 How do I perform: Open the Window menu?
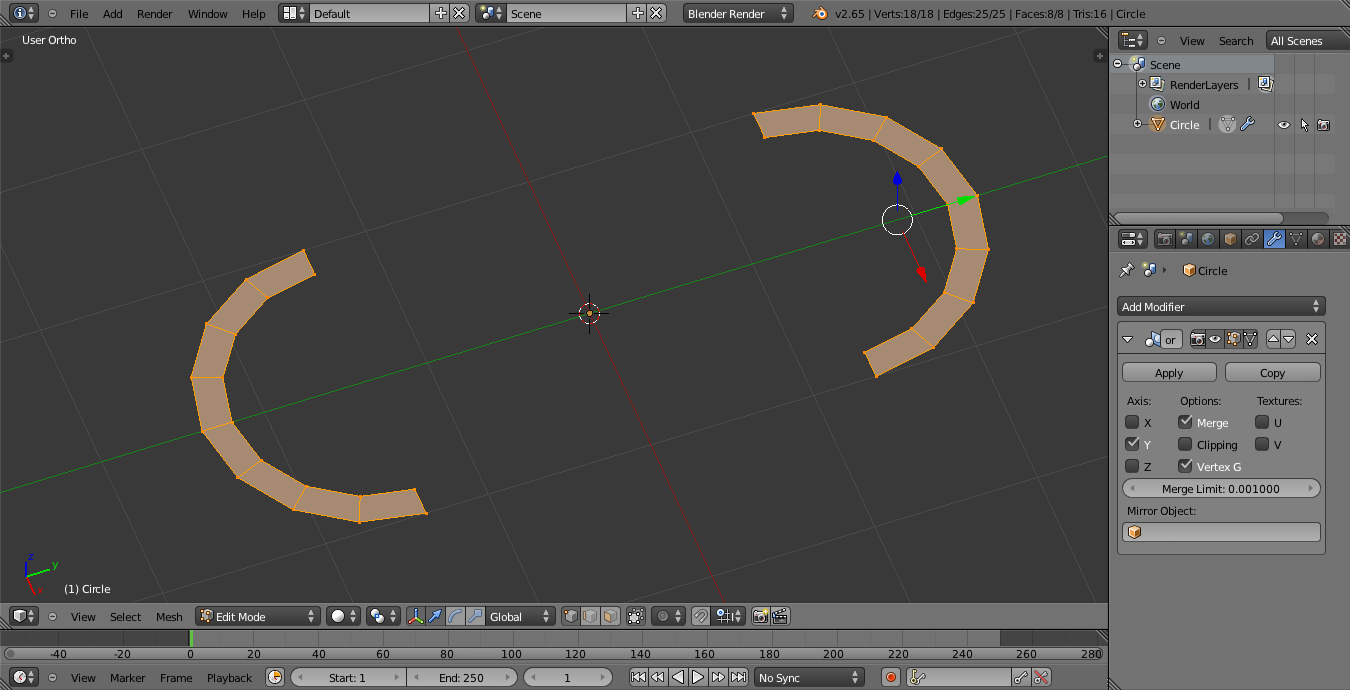207,13
